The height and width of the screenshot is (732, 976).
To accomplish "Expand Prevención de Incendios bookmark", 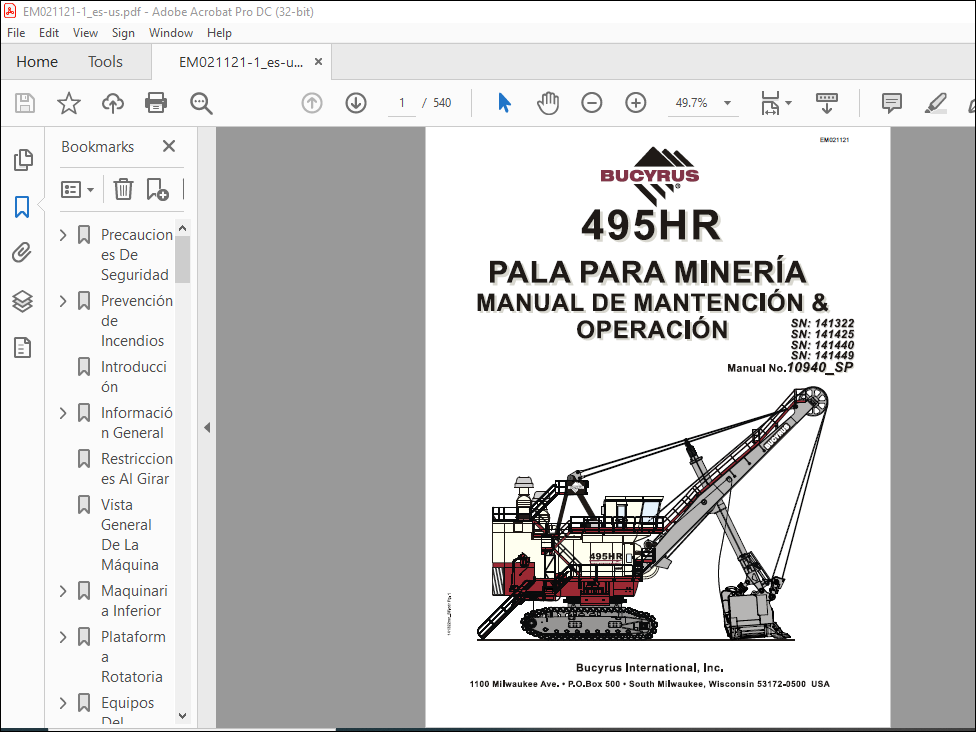I will click(63, 301).
